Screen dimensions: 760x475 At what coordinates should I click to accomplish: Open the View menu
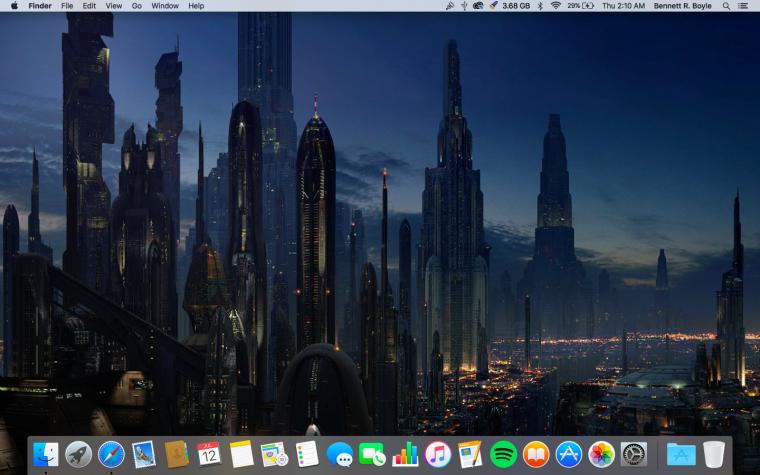(x=114, y=6)
